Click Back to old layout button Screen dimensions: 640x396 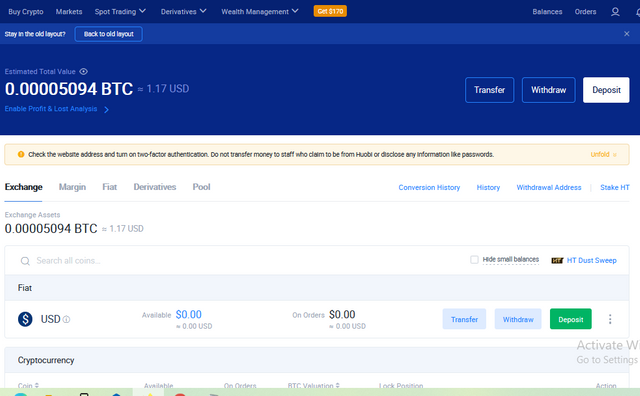point(109,34)
